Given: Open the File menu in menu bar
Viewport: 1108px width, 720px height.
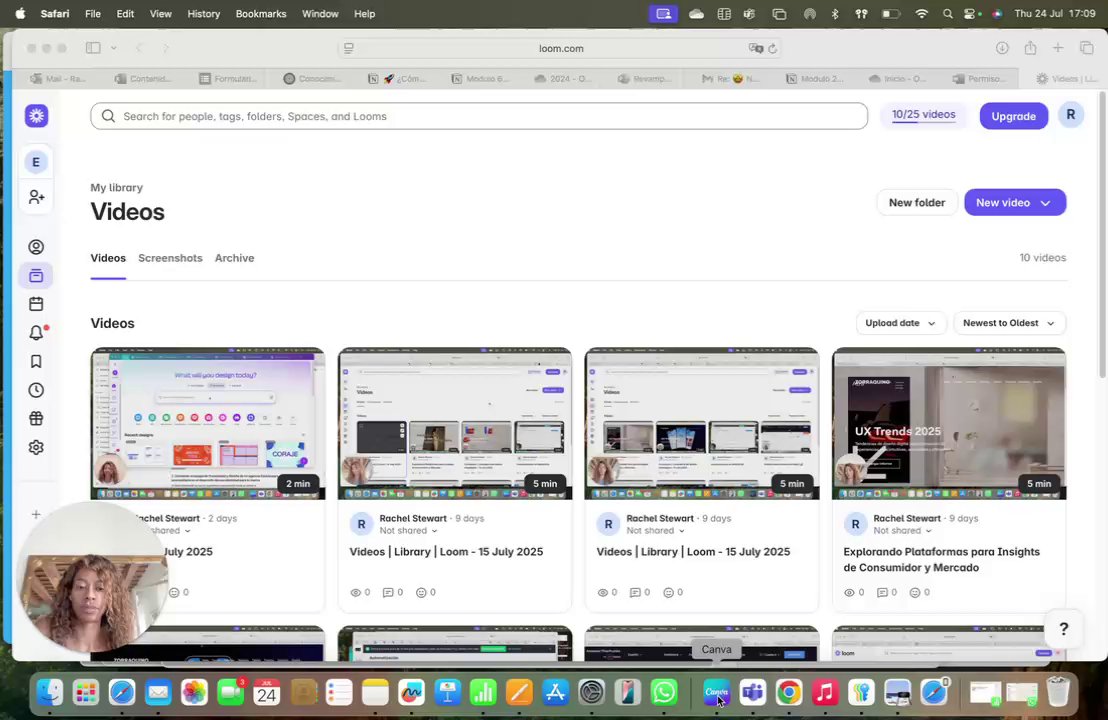Looking at the screenshot, I should click(x=93, y=13).
